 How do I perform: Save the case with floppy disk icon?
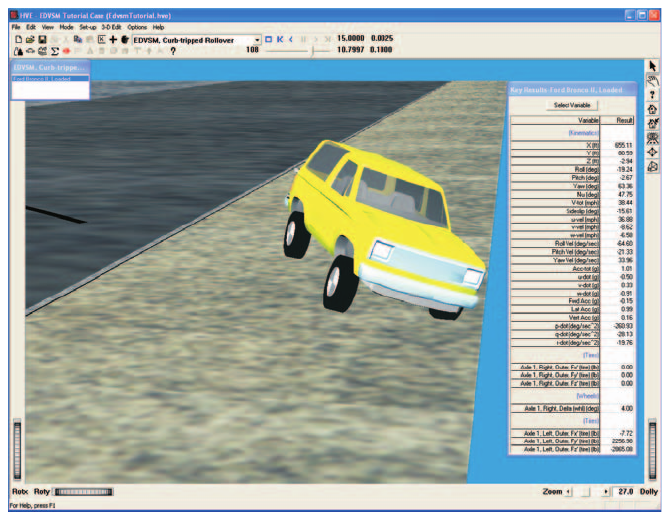click(x=42, y=40)
